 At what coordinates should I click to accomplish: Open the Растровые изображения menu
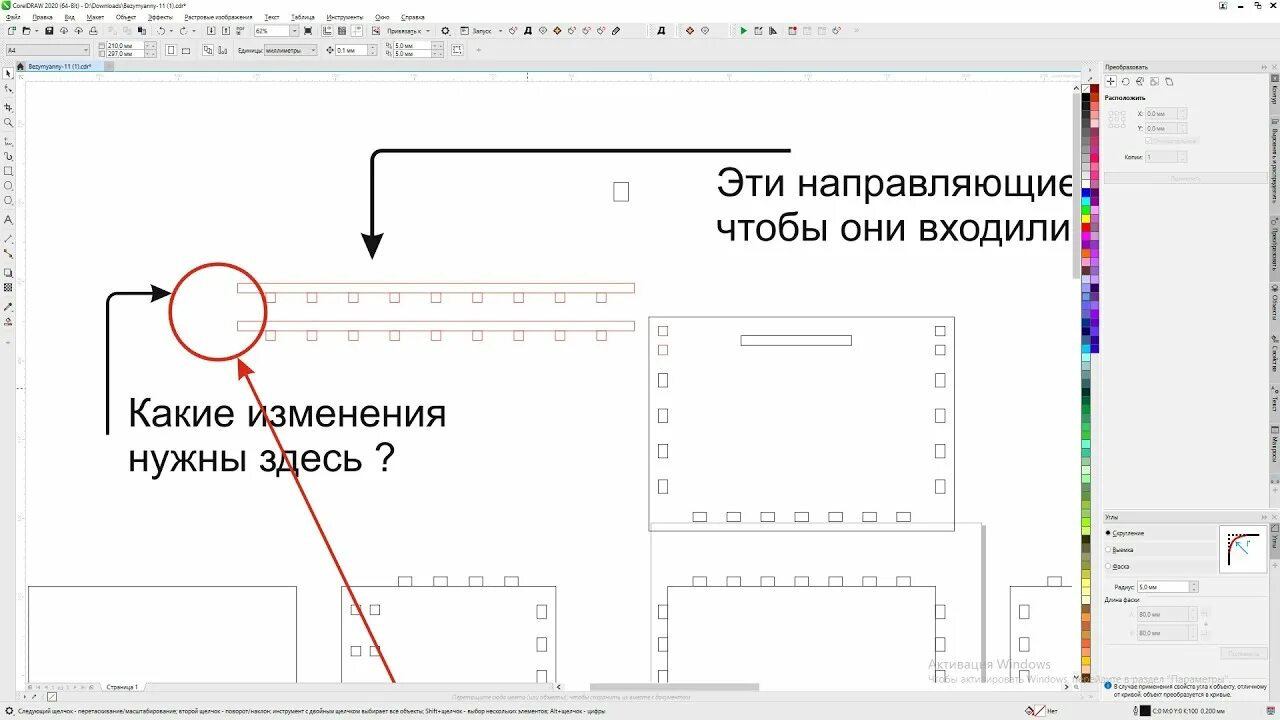[218, 17]
